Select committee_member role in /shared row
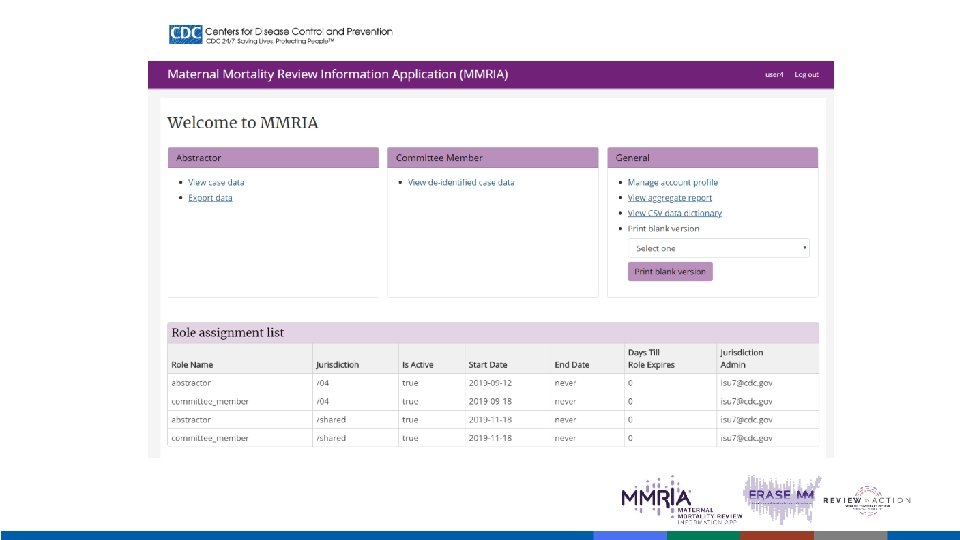The width and height of the screenshot is (960, 540). pos(210,438)
